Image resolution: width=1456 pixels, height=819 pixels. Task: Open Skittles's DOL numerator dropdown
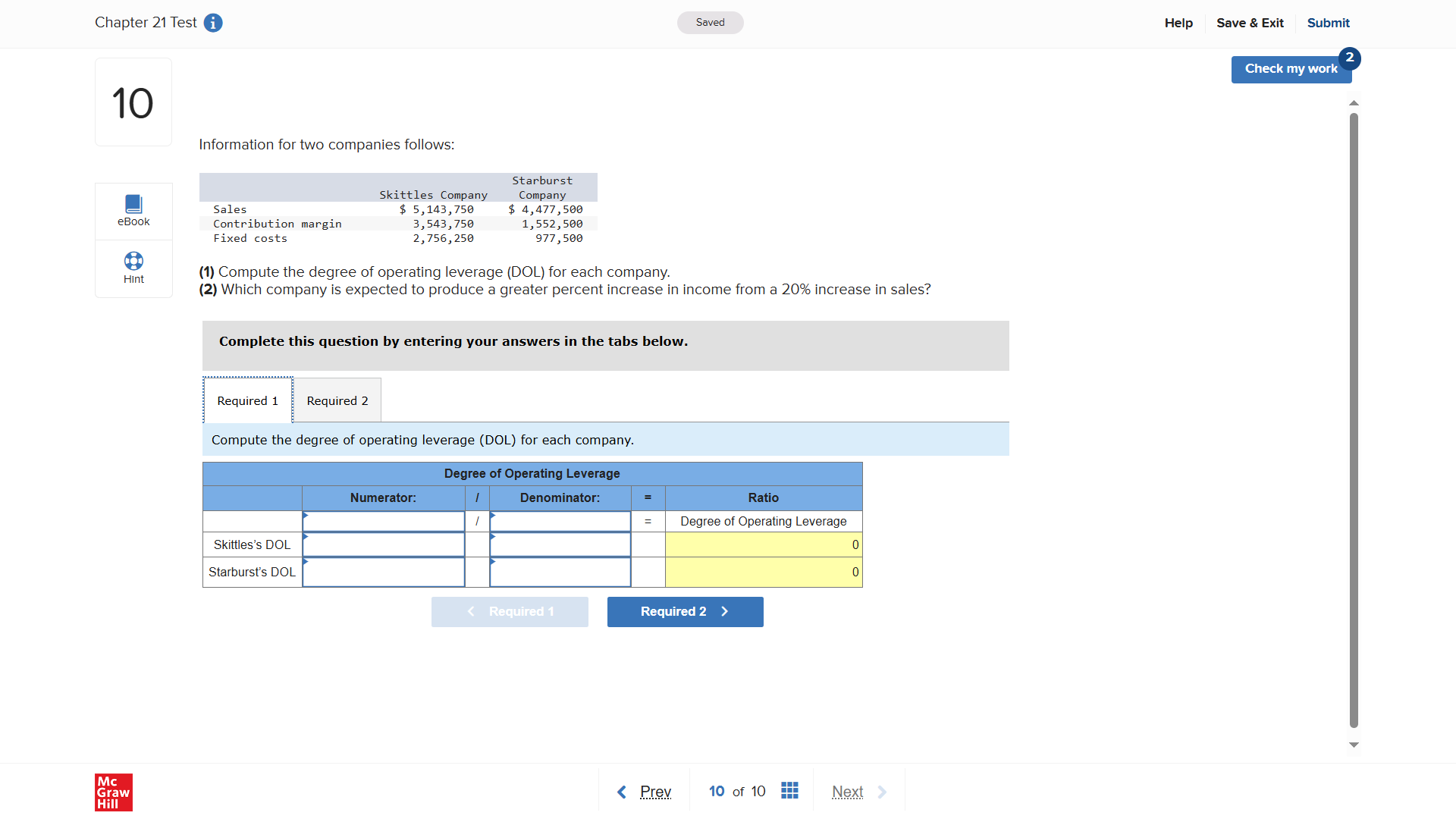coord(383,544)
